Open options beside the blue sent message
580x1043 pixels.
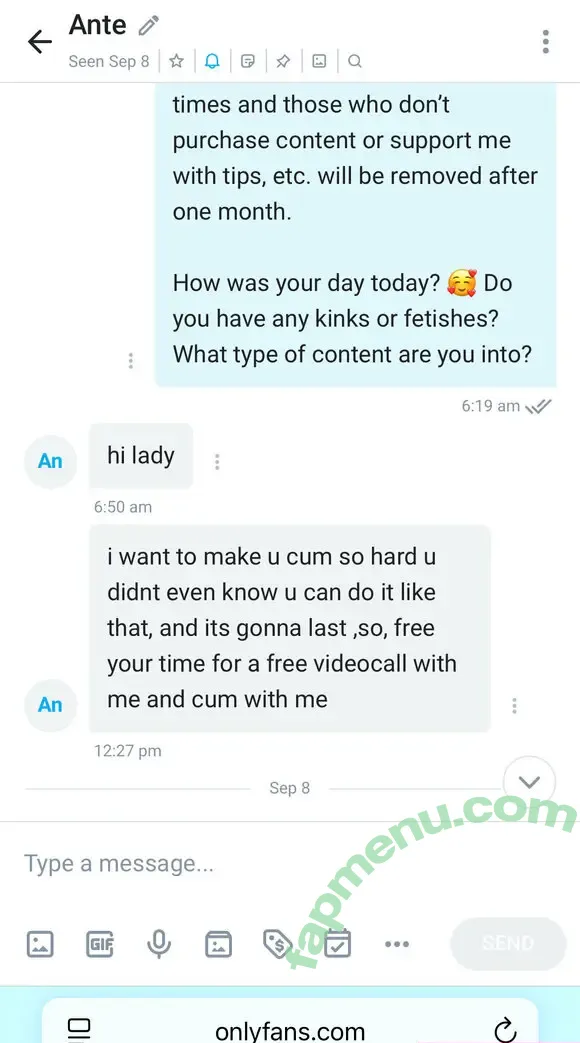(130, 361)
